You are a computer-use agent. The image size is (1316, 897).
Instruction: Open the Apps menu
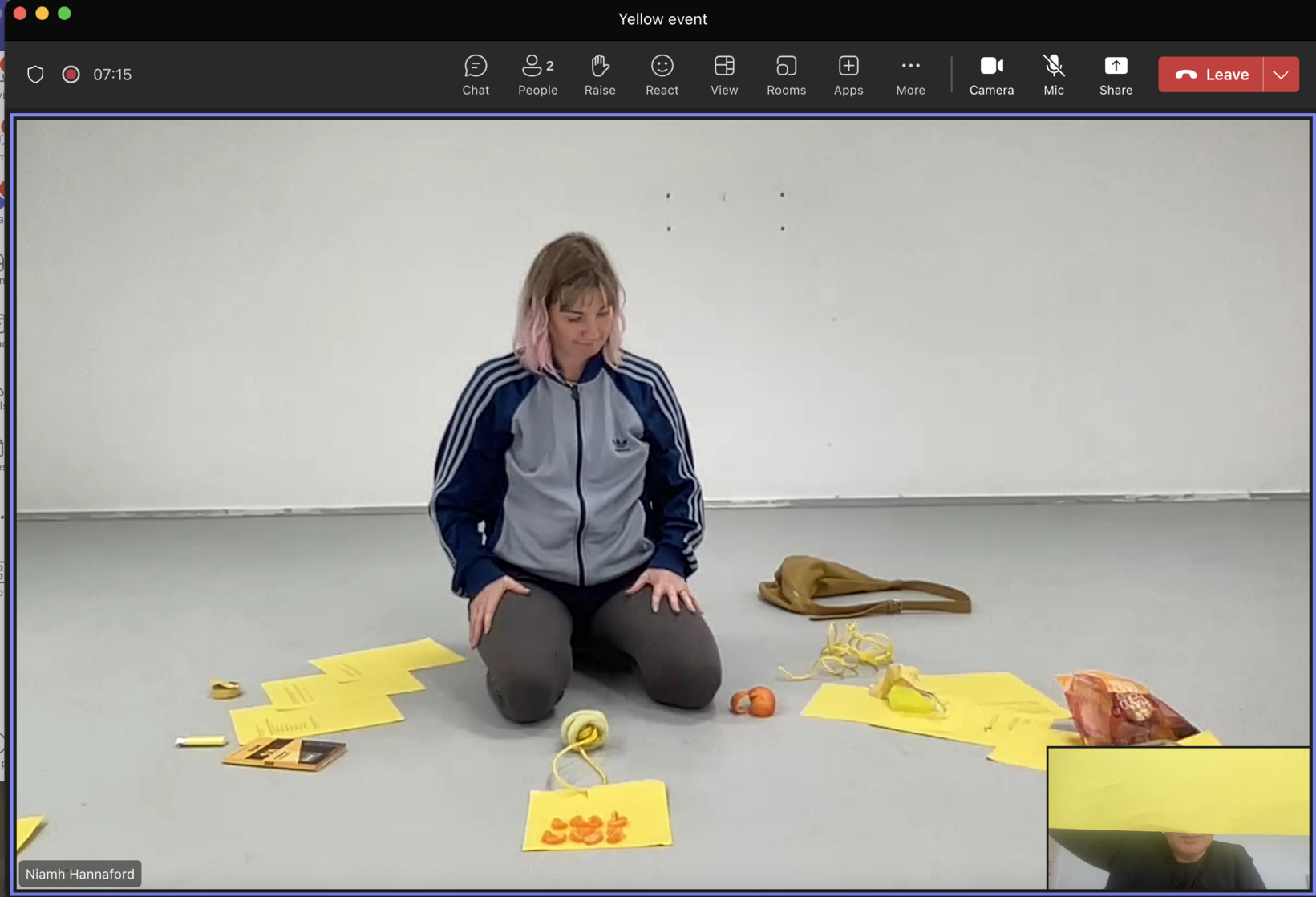click(x=848, y=75)
